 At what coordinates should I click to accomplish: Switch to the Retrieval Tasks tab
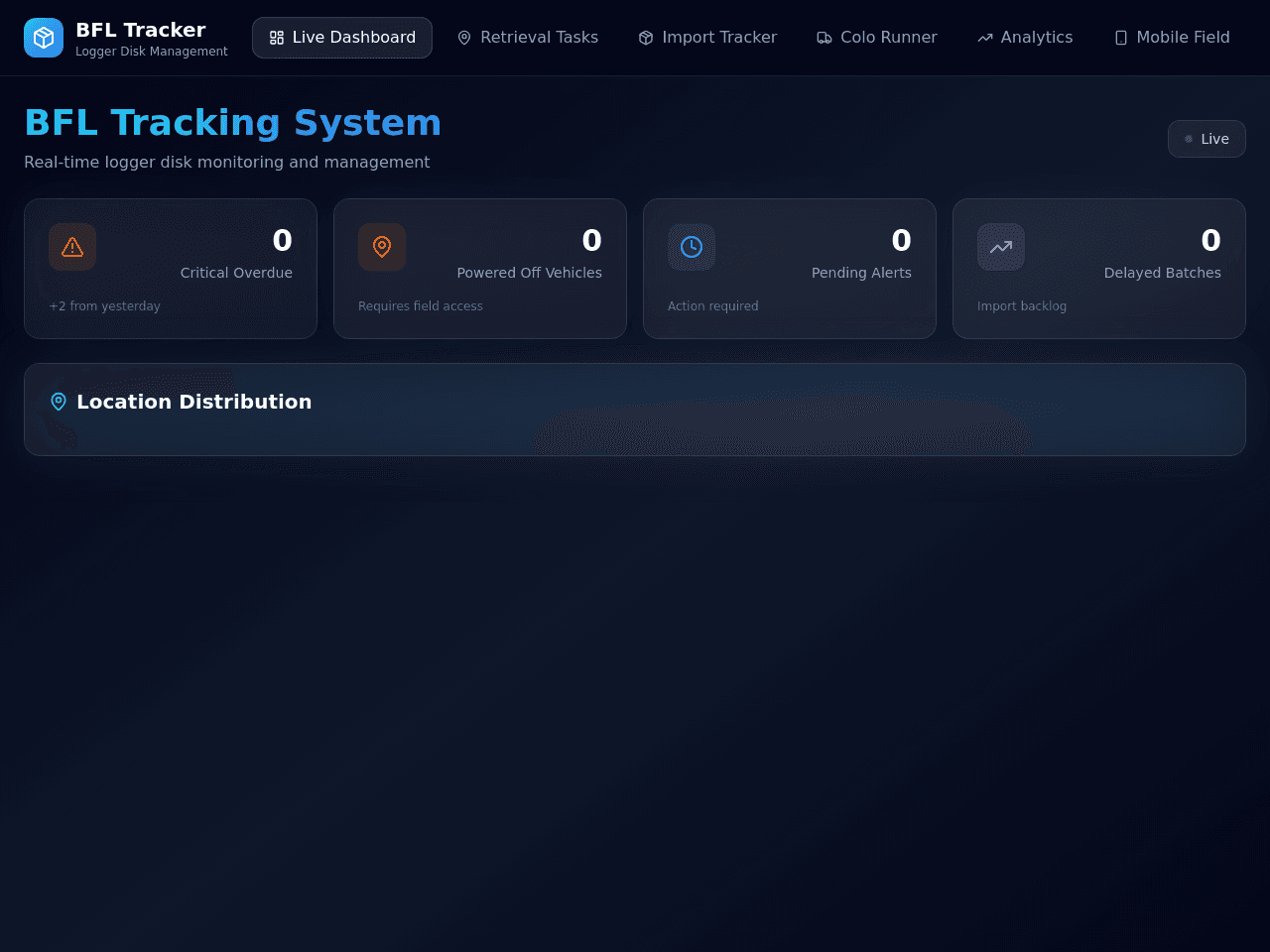point(528,38)
